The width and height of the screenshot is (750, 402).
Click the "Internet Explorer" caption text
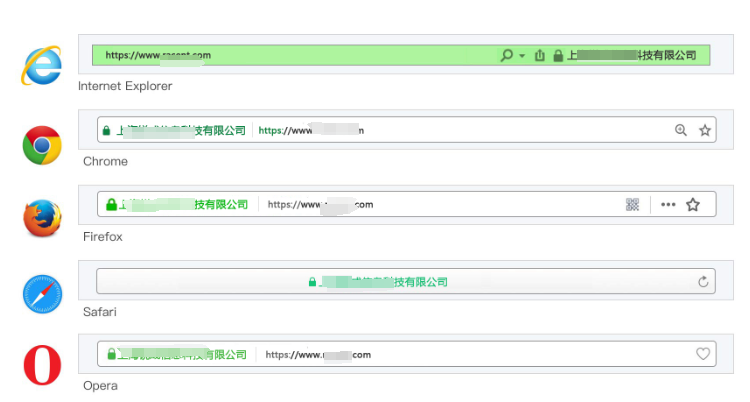click(x=125, y=86)
